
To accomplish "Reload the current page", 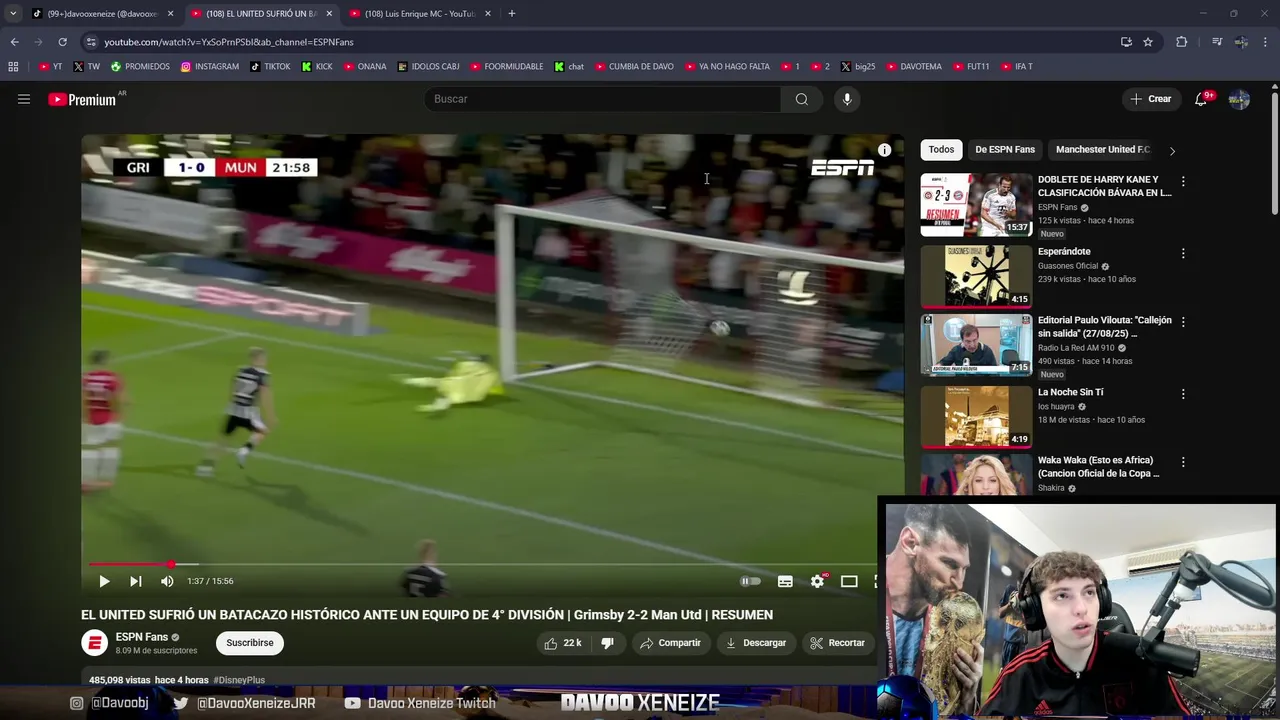I will 62,42.
